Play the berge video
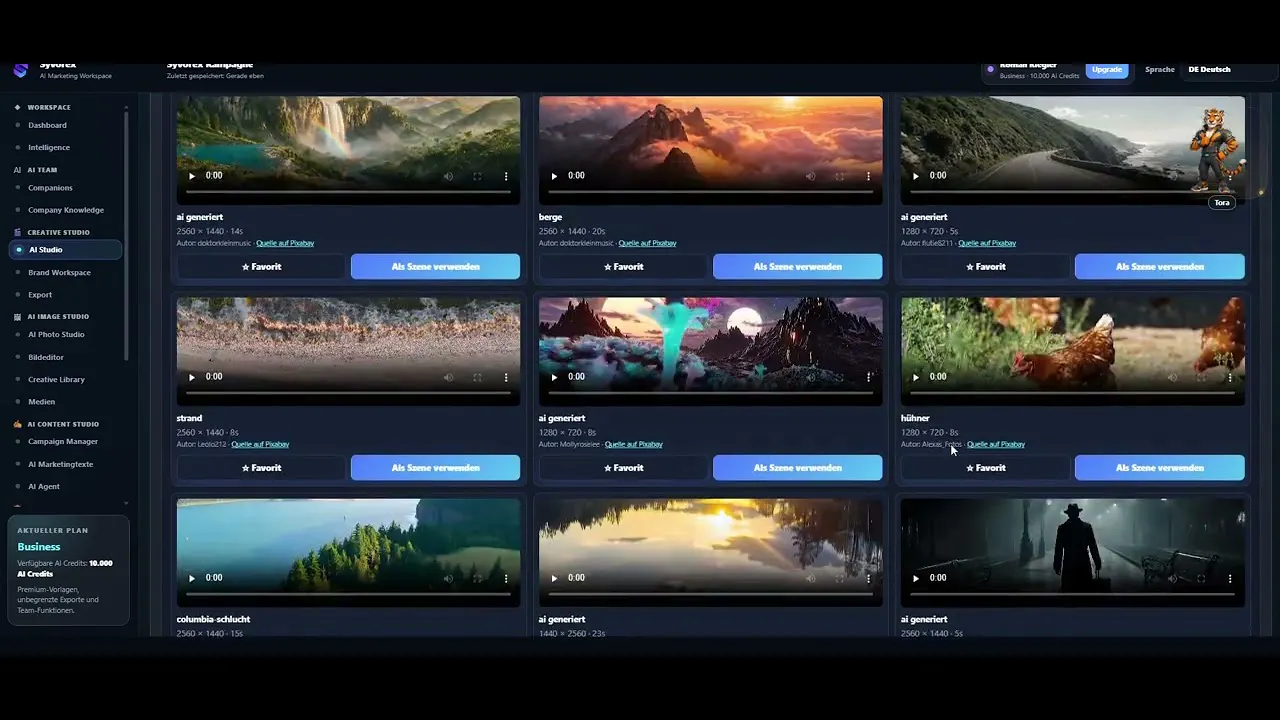 pos(554,176)
